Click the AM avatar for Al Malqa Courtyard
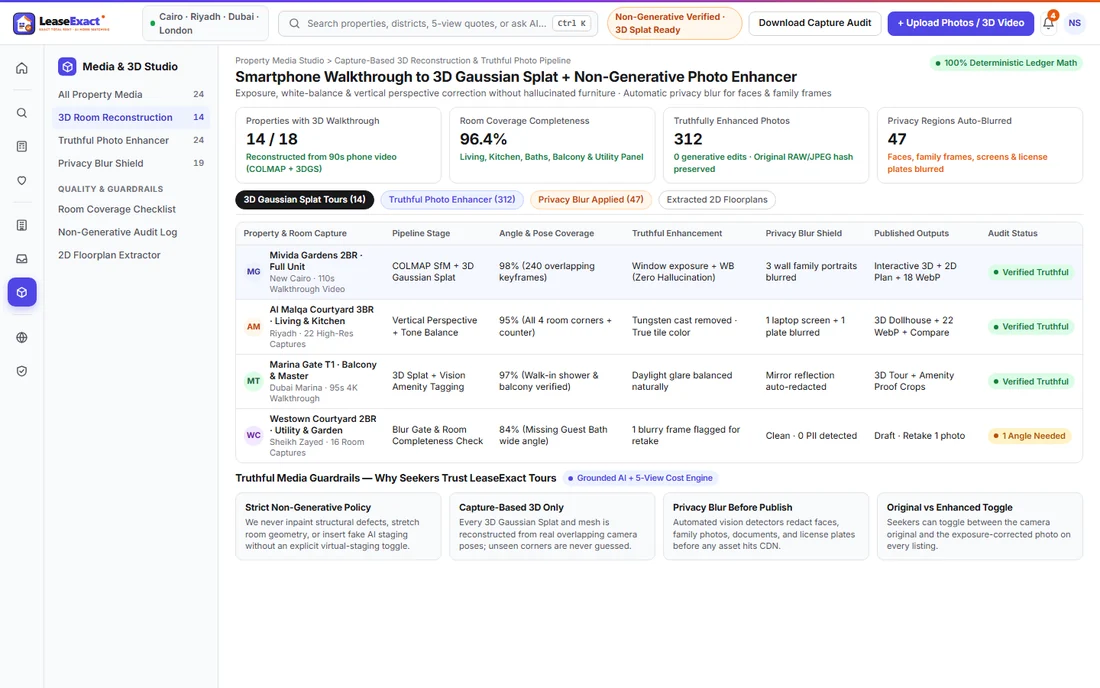 253,326
